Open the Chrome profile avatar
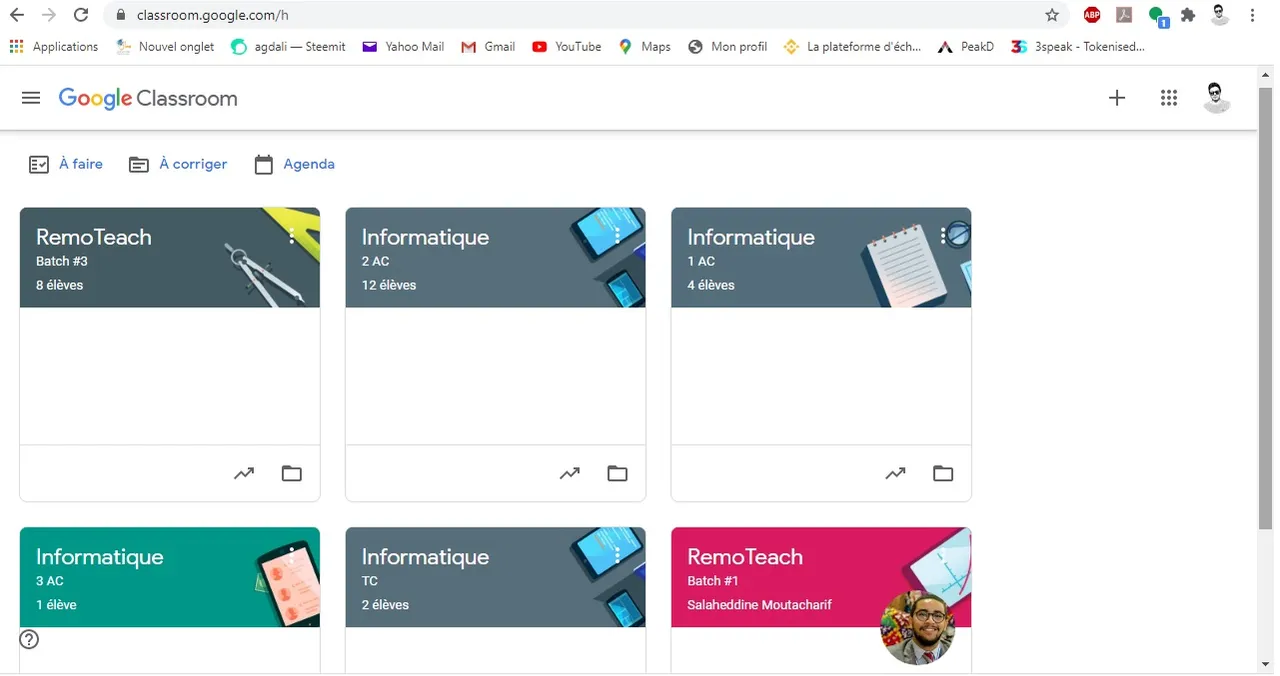Screen dimensions: 1280x676 pos(1220,15)
